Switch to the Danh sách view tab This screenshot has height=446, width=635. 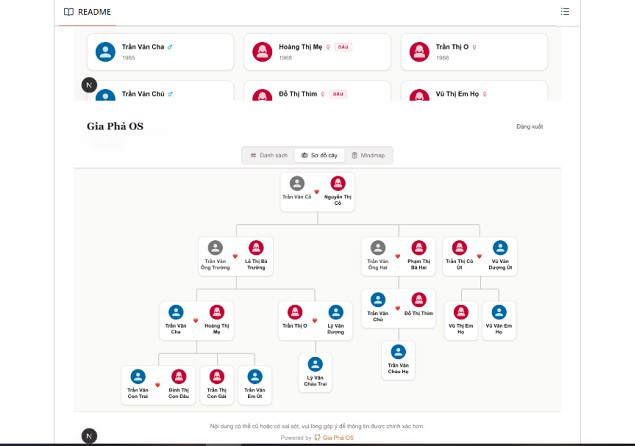click(x=268, y=156)
